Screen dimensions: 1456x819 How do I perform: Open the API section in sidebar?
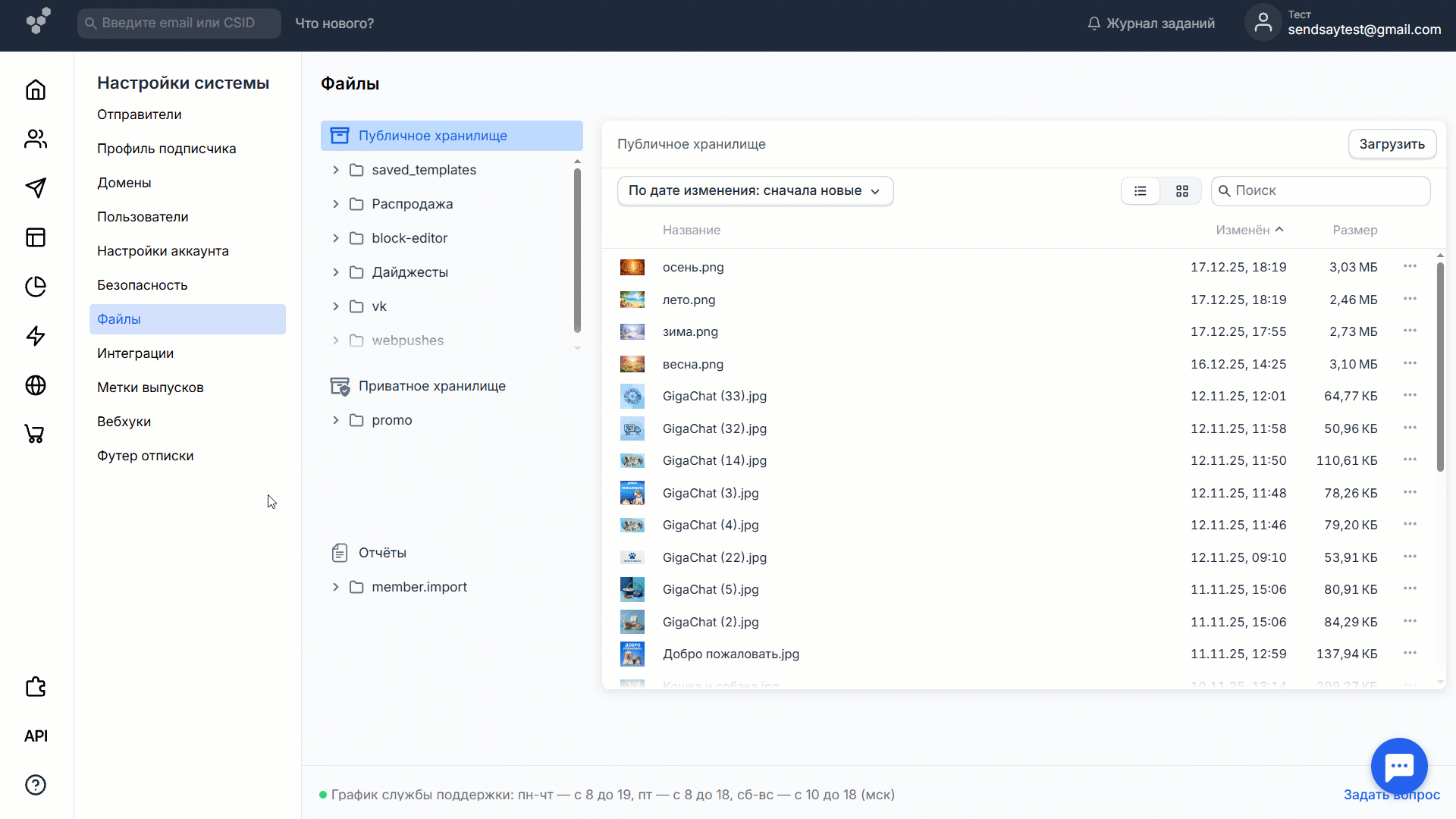(x=36, y=736)
